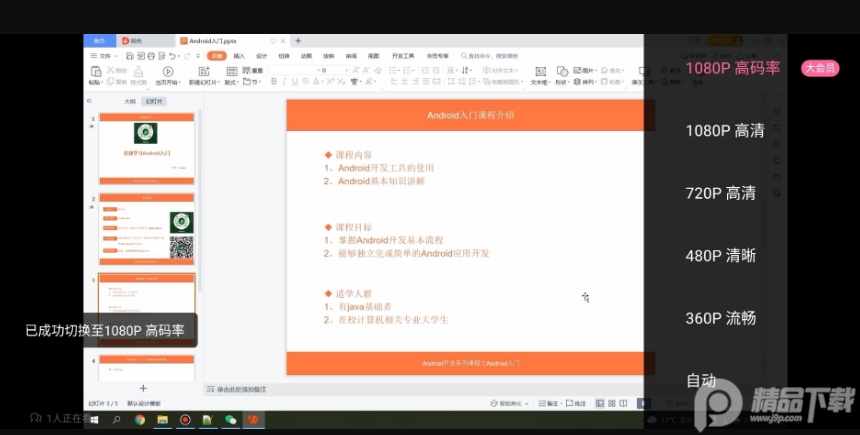
Task: Select 1080P 高码率 video quality
Action: (x=733, y=68)
